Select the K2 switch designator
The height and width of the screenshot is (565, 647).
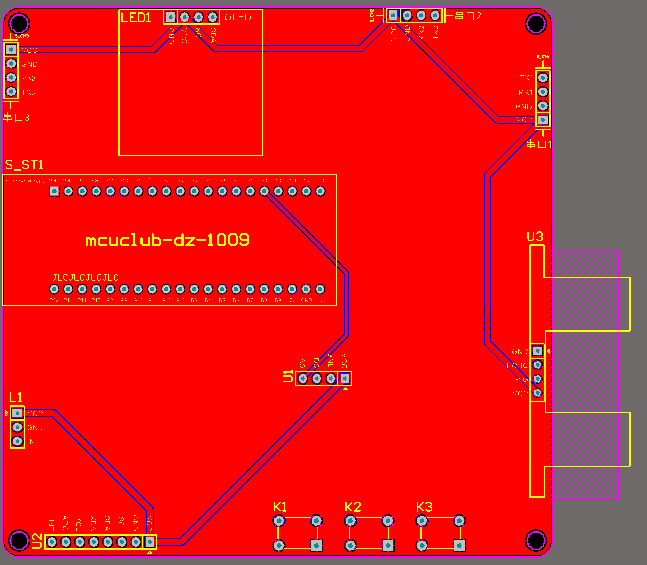pos(353,507)
